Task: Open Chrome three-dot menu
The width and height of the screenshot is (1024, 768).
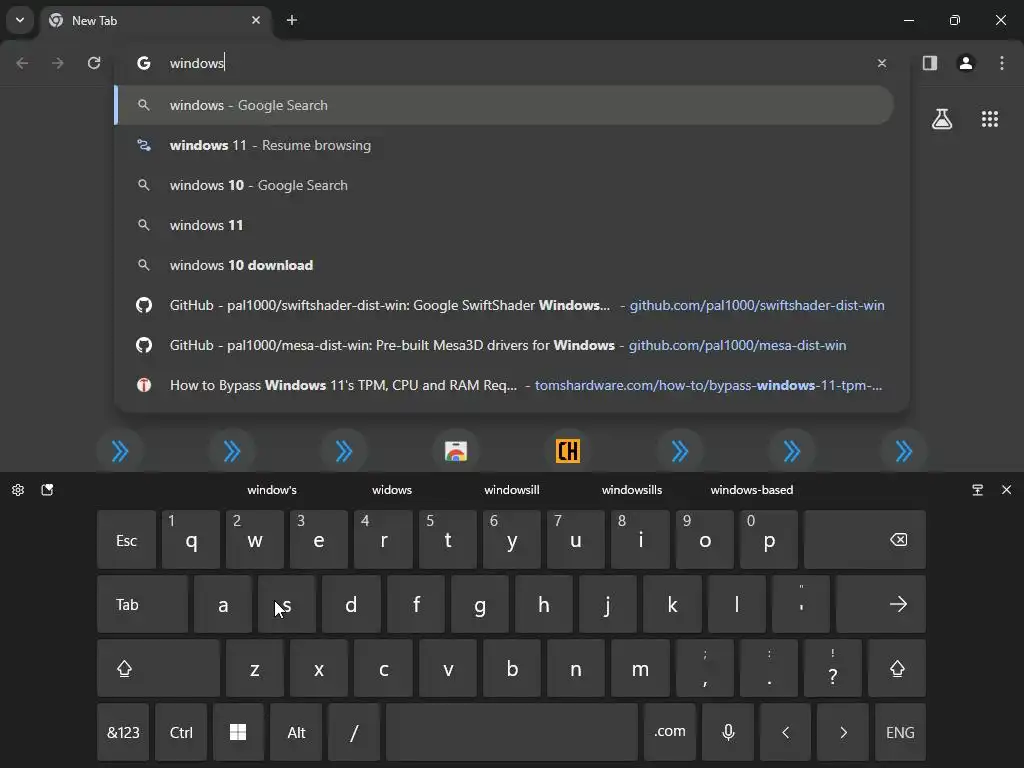Action: click(1002, 63)
